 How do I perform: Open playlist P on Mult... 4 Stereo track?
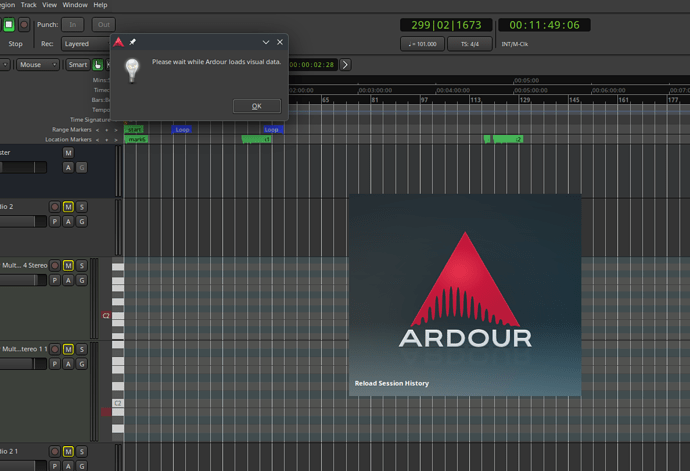(x=55, y=280)
